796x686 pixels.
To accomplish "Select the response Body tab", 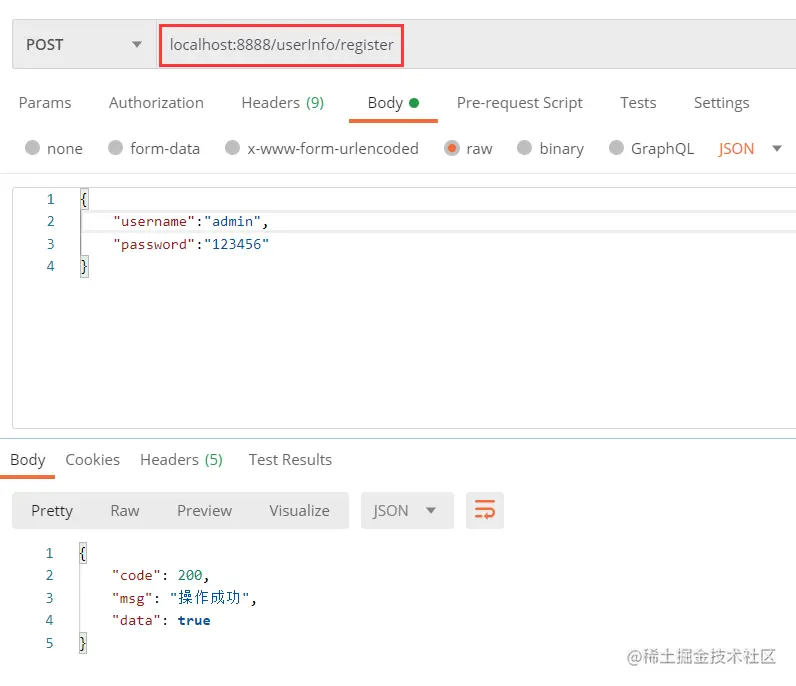I will [27, 460].
